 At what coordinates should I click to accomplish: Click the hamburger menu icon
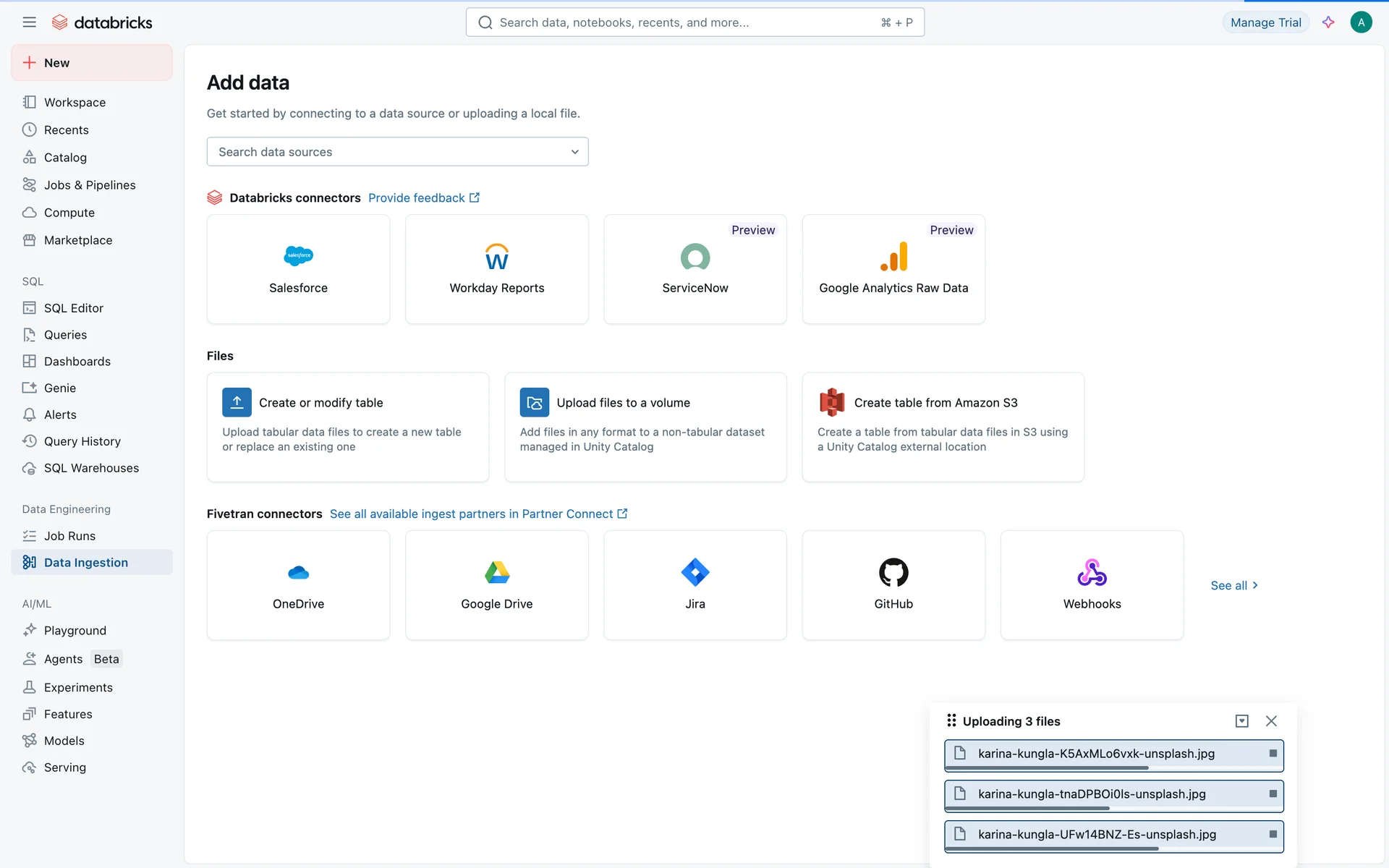29,22
